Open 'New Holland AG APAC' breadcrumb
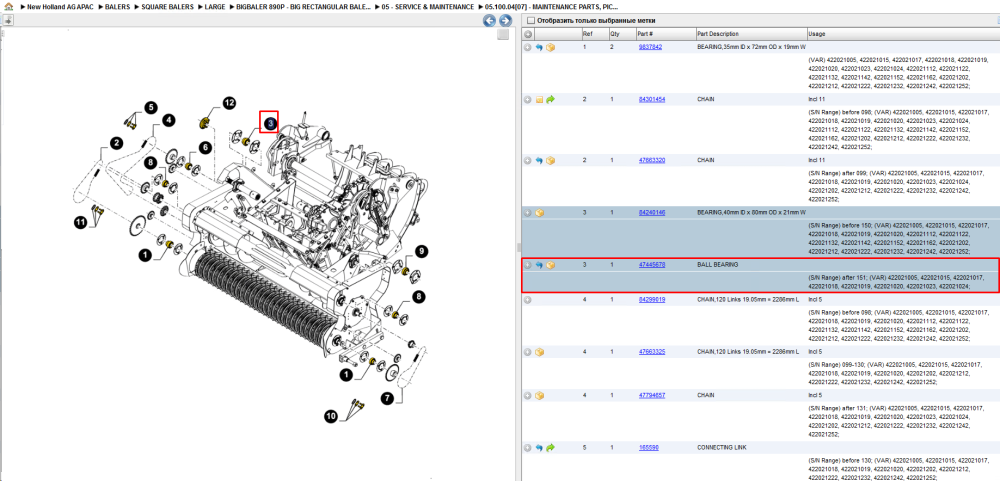Viewport: 1000px width, 481px height. click(61, 6)
